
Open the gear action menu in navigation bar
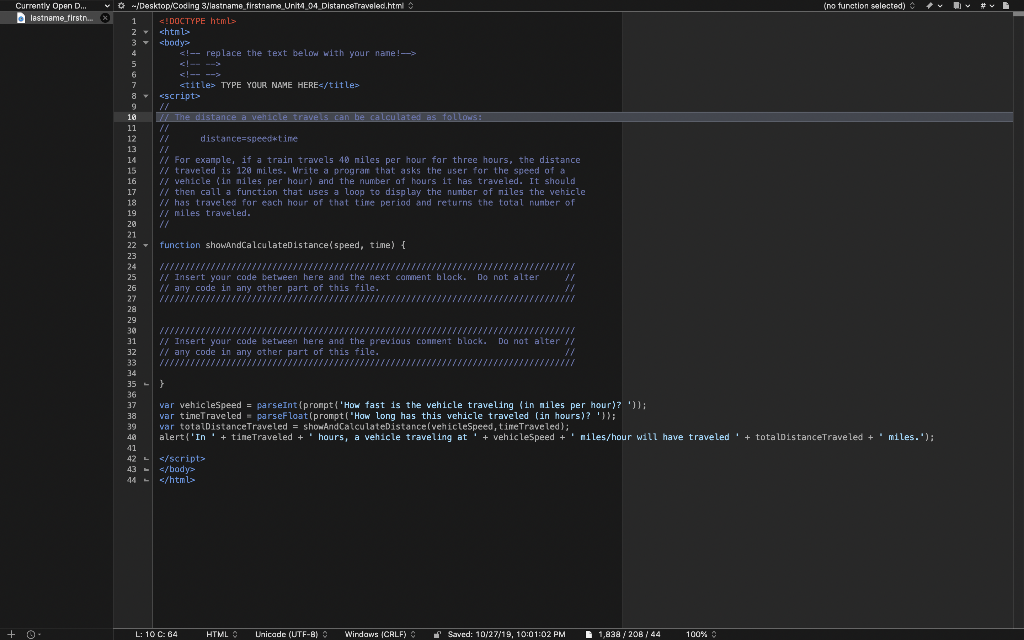[121, 5]
